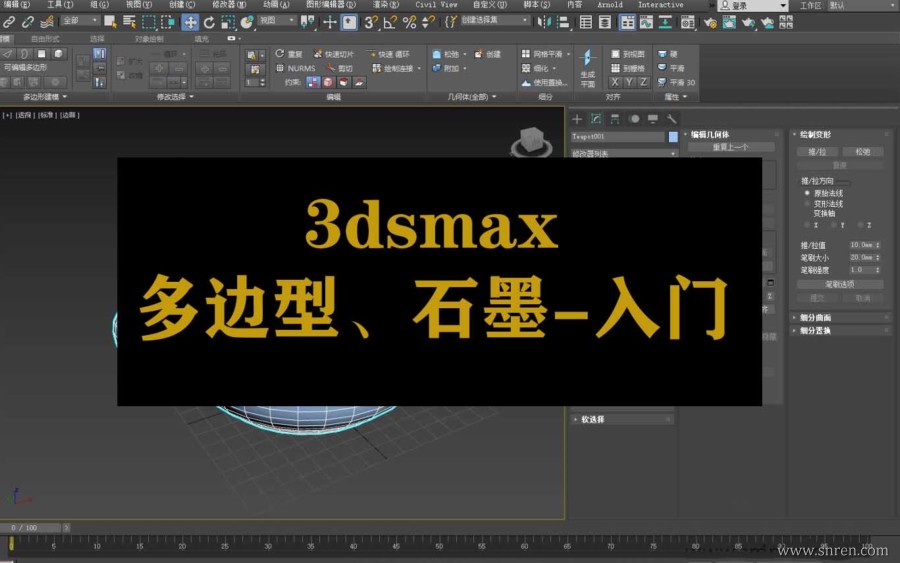Open the Layer Explorer icon
The height and width of the screenshot is (563, 900).
605,22
